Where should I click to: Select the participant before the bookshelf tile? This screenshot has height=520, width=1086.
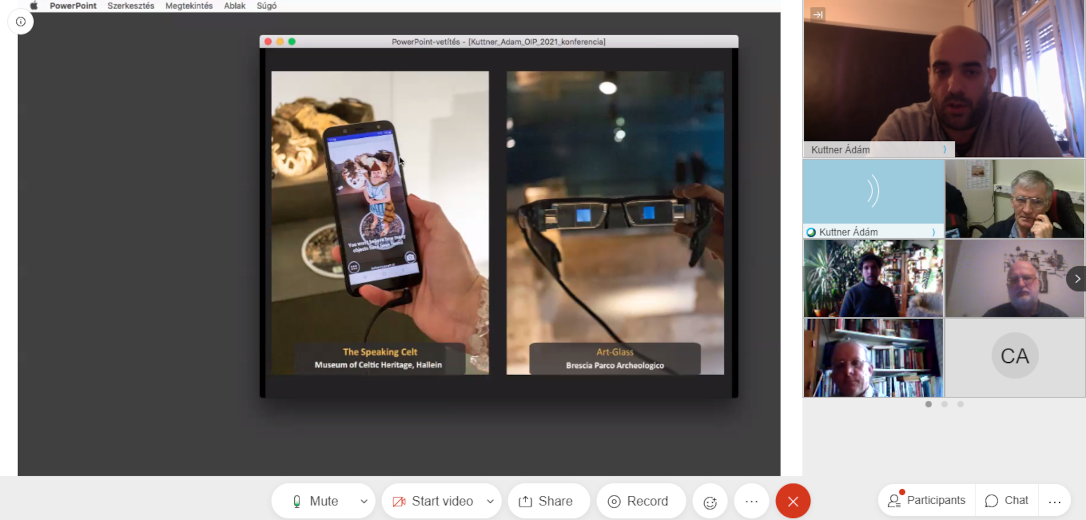[x=873, y=357]
